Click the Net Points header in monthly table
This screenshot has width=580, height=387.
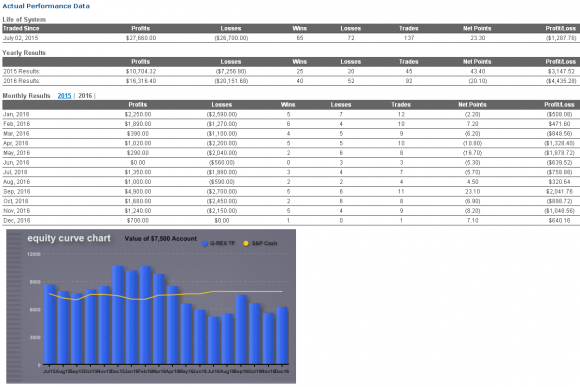(x=472, y=105)
